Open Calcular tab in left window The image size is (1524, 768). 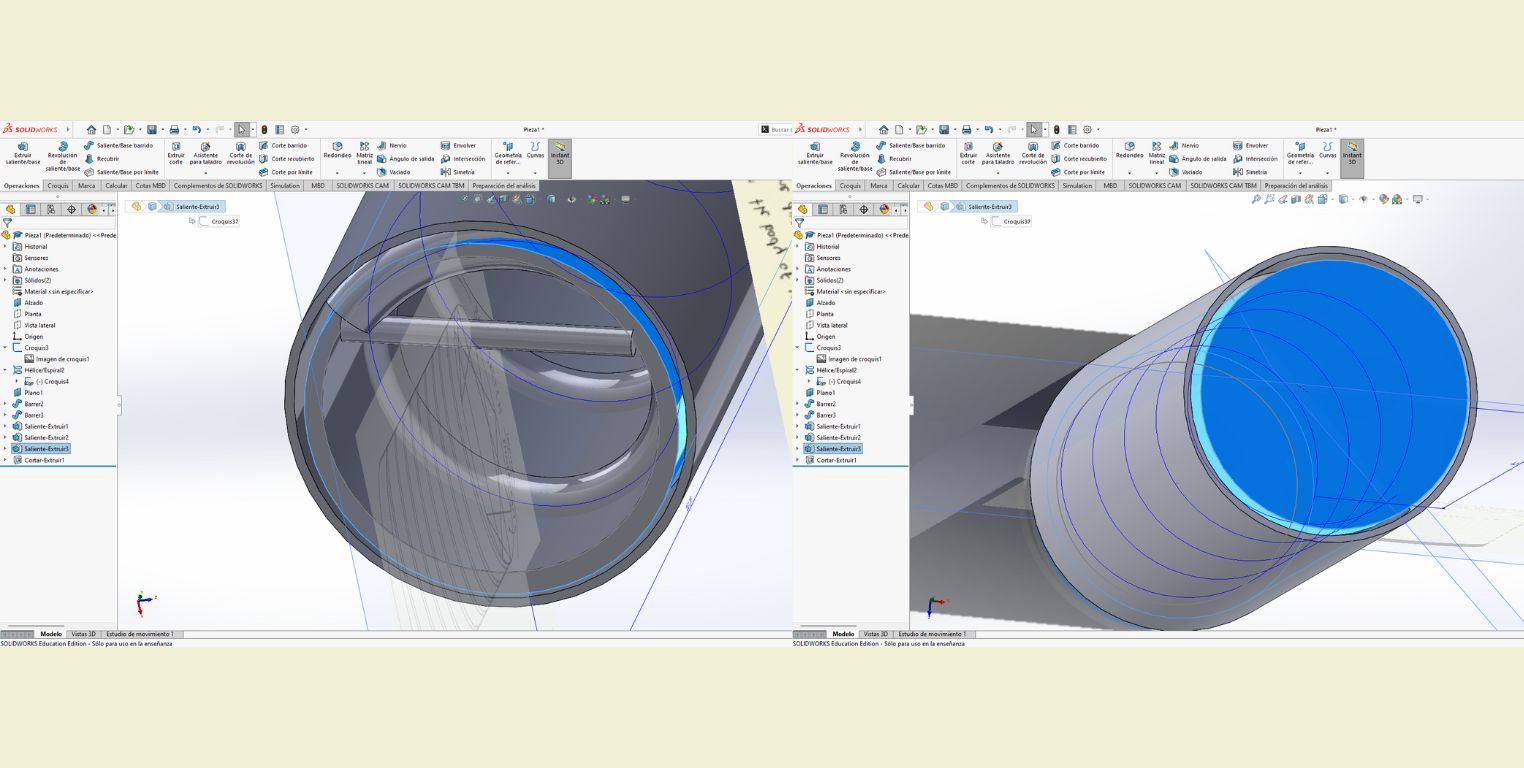116,185
